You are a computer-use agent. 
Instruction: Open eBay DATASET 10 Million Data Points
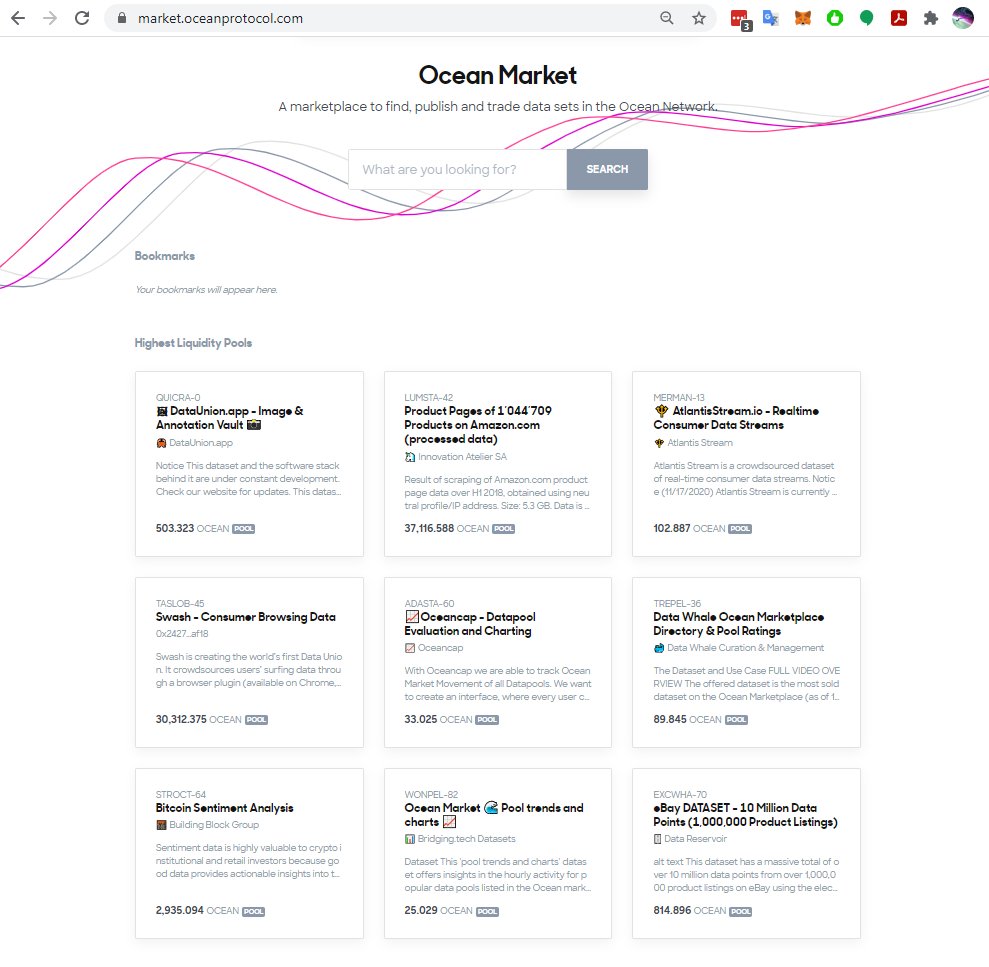(746, 853)
